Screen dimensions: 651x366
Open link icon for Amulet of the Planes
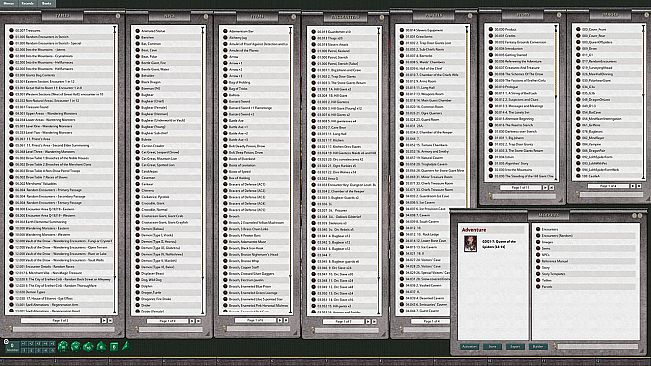pos(225,50)
